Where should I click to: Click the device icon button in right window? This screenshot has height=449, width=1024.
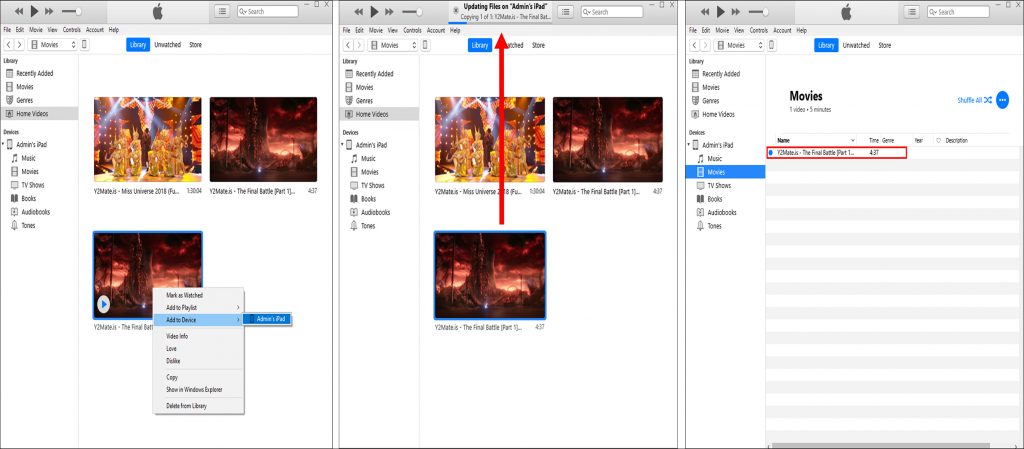(771, 45)
